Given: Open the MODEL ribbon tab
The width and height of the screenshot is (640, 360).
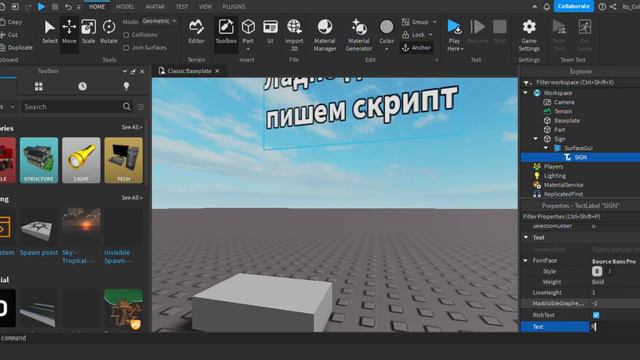Looking at the screenshot, I should point(125,7).
